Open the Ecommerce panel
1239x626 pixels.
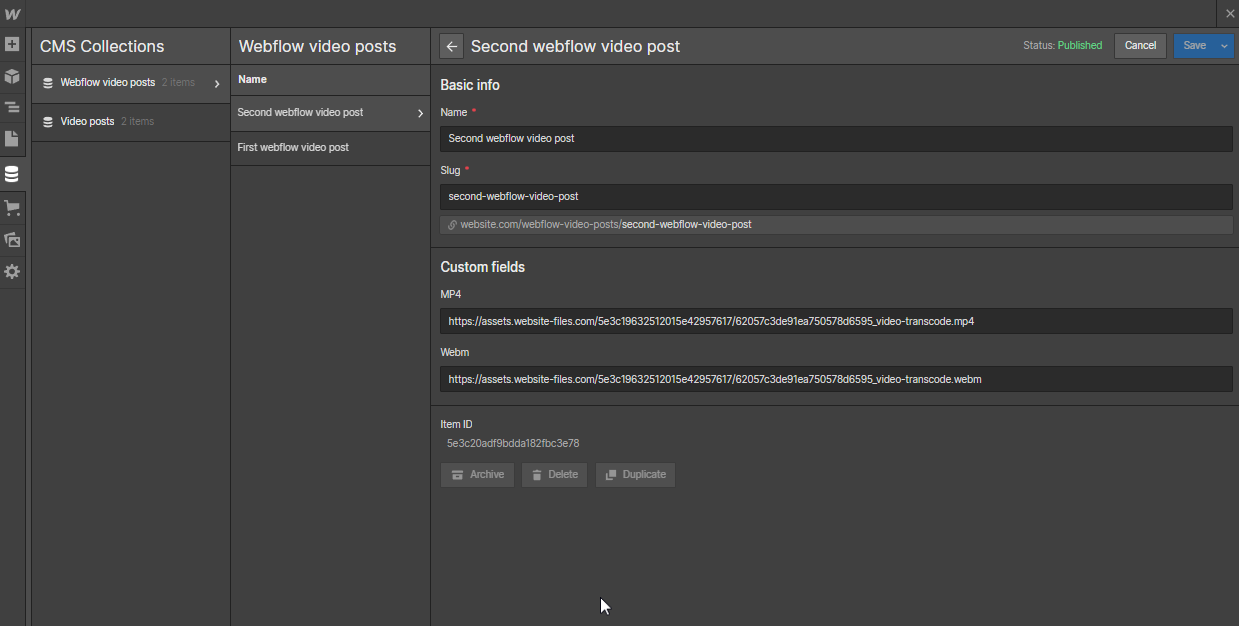pos(13,207)
